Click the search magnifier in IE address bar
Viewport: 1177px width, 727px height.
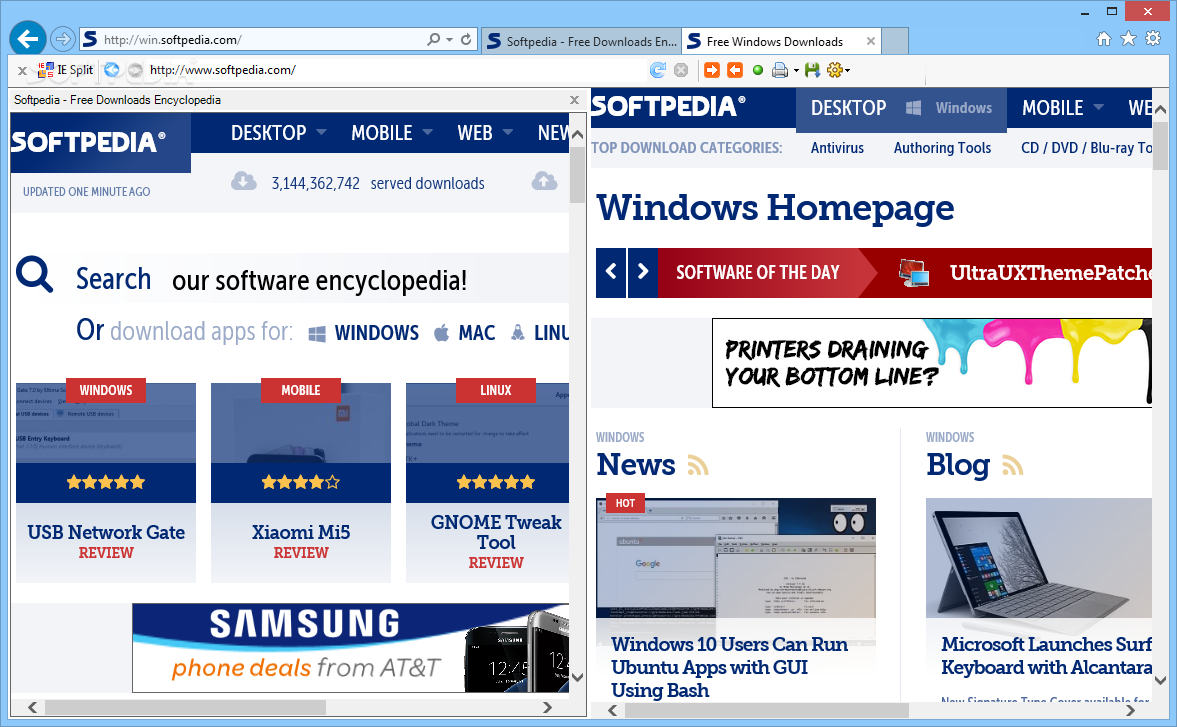click(x=434, y=39)
